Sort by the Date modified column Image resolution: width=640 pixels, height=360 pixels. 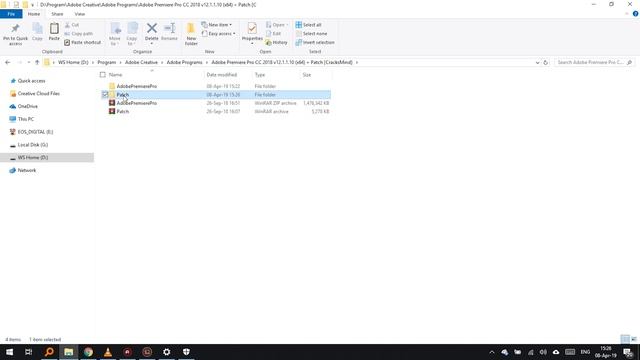(222, 75)
